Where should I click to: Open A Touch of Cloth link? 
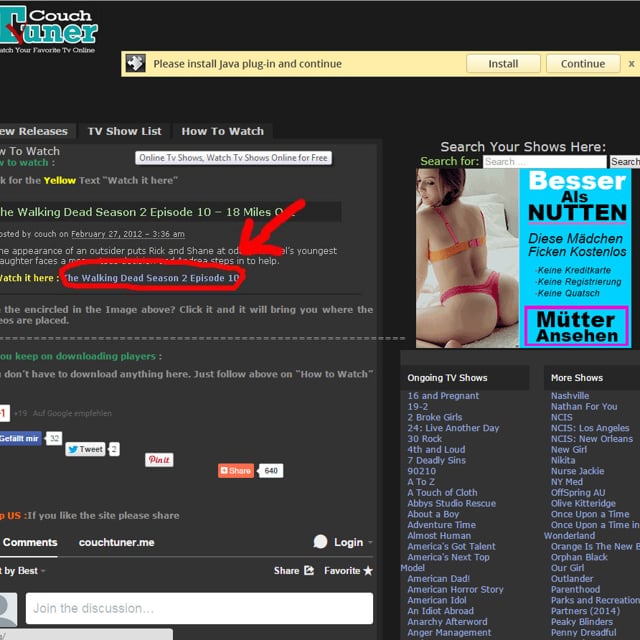point(442,492)
